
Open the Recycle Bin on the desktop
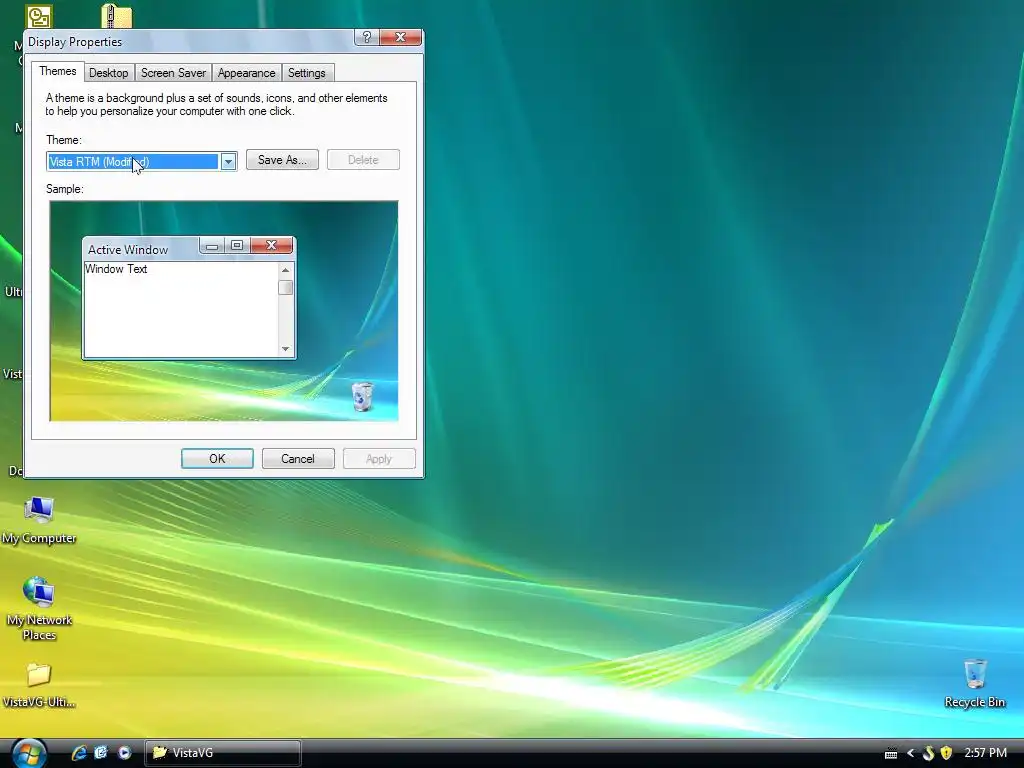pos(974,684)
